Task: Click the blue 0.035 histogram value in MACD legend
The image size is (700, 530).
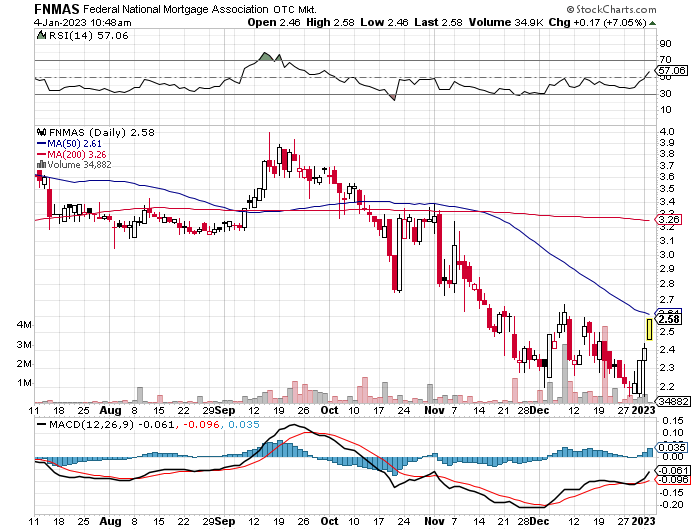Action: tap(244, 425)
